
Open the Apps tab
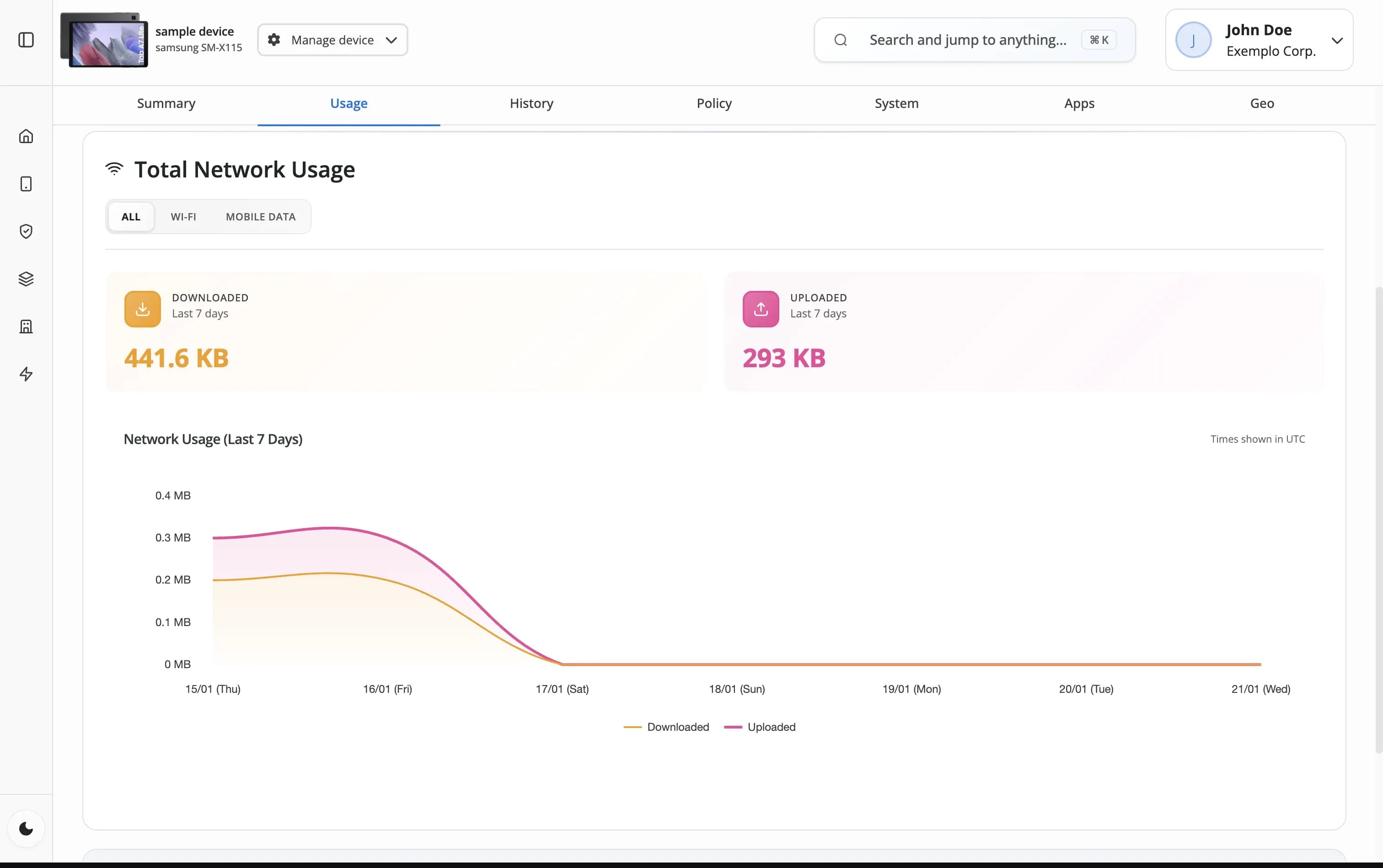1079,104
